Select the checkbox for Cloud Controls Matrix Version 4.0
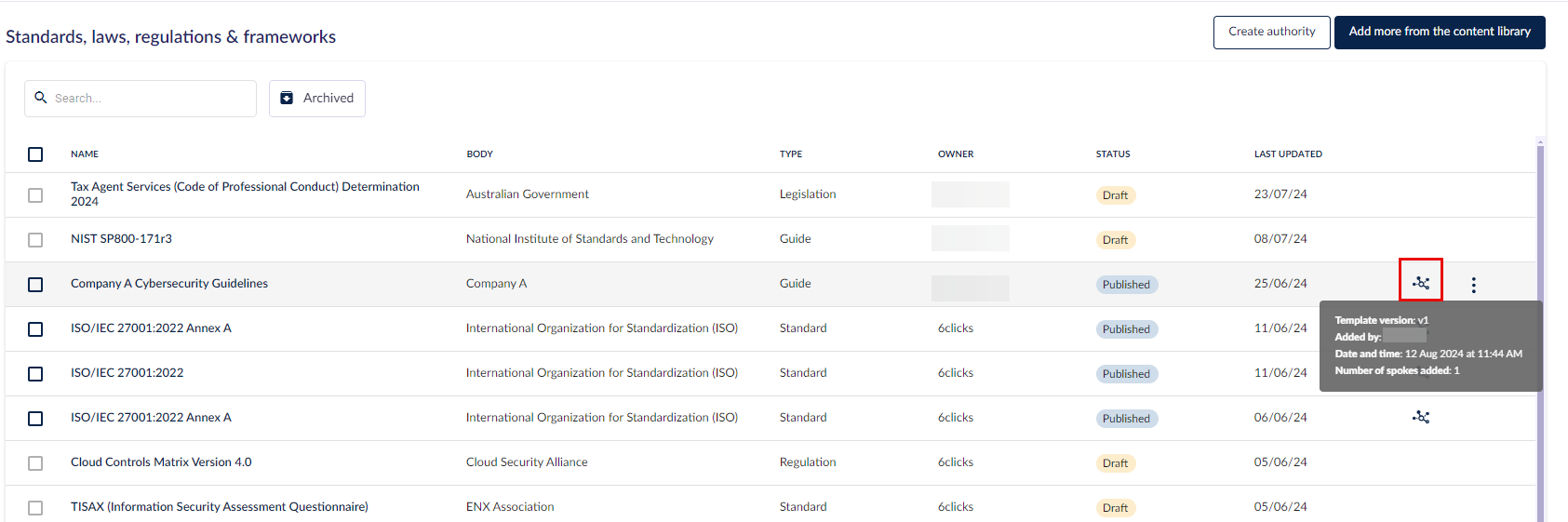This screenshot has width=1568, height=522. 35,463
